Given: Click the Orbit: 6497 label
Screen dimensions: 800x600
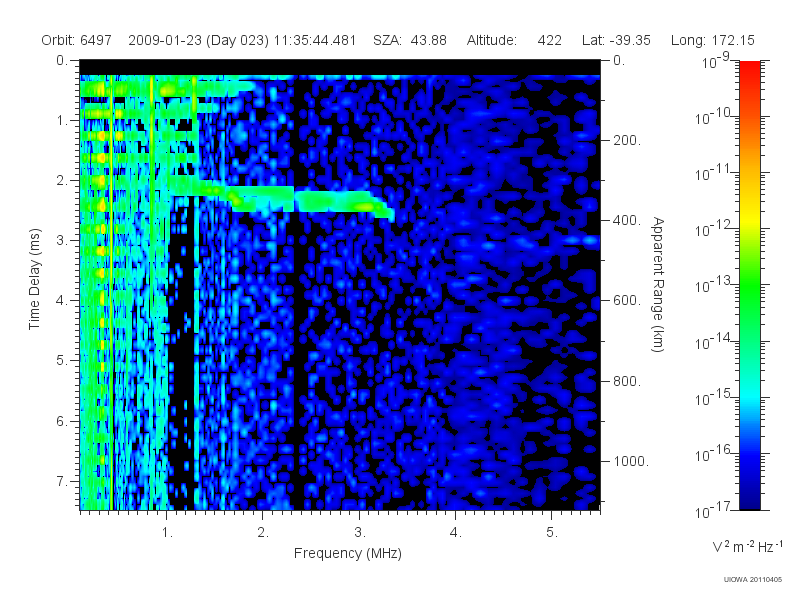Looking at the screenshot, I should 77,40.
